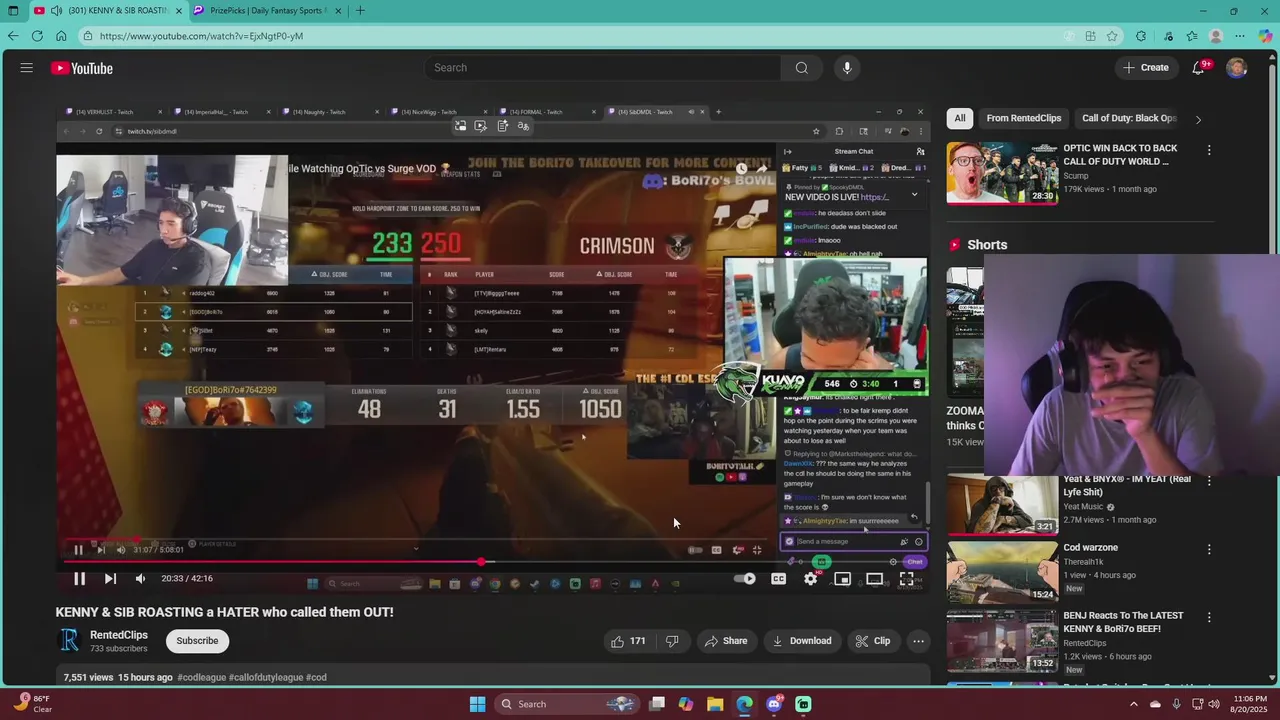Open the favorites list icon in toolbar
1280x720 pixels.
tap(1192, 36)
